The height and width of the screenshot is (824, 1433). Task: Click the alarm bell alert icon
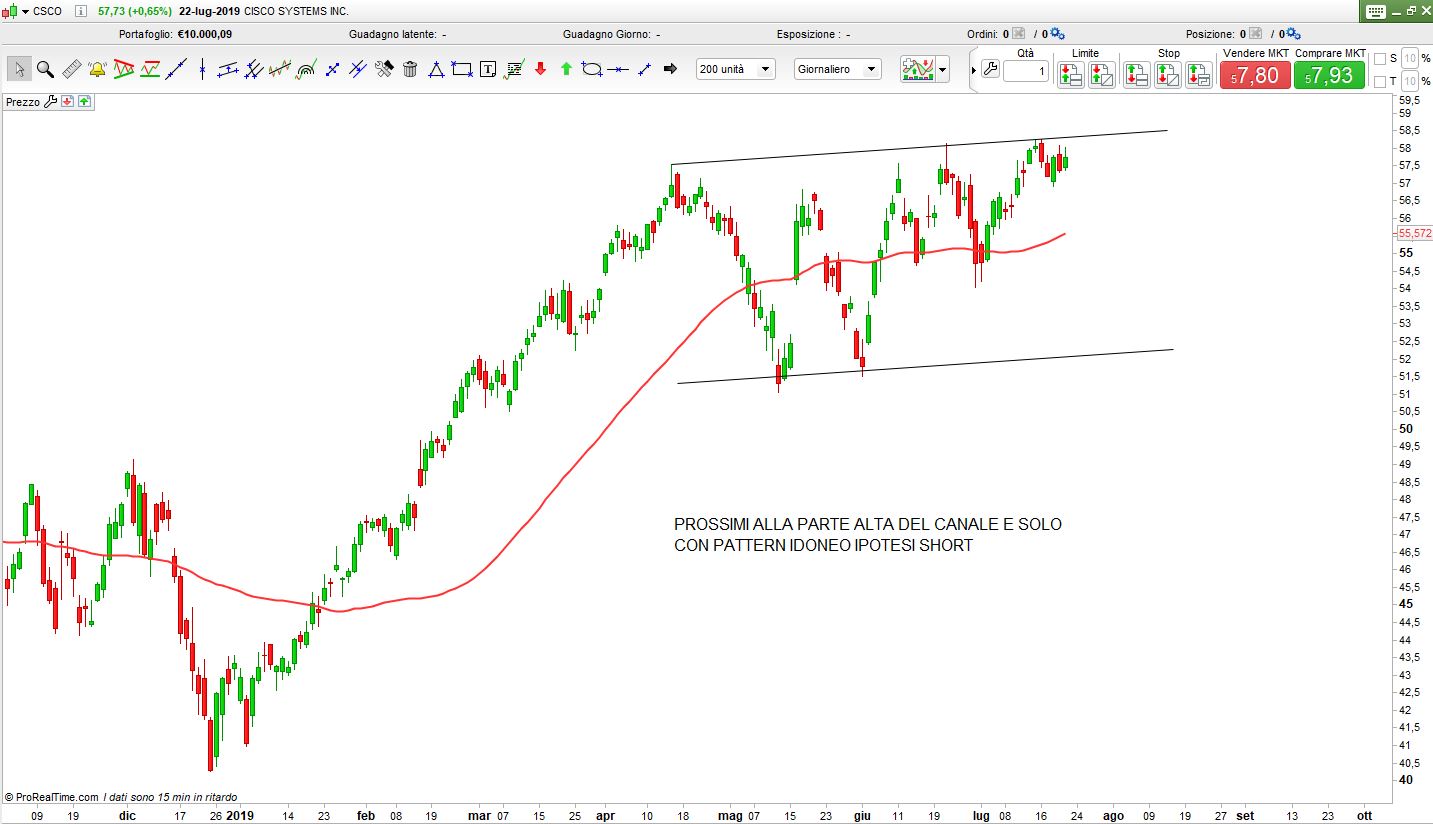(x=97, y=69)
